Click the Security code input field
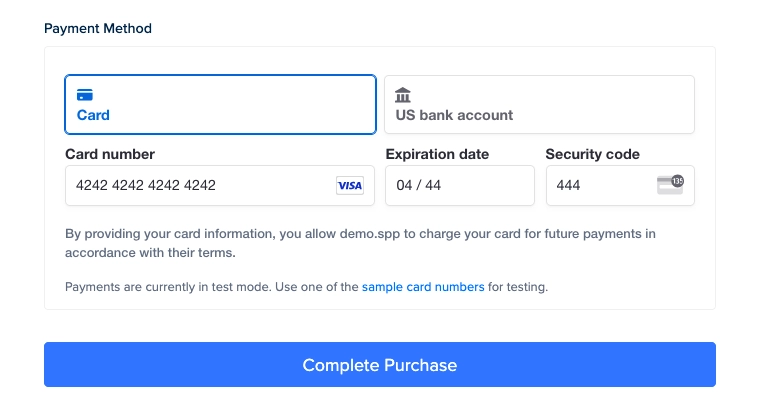This screenshot has height=410, width=763. point(620,185)
